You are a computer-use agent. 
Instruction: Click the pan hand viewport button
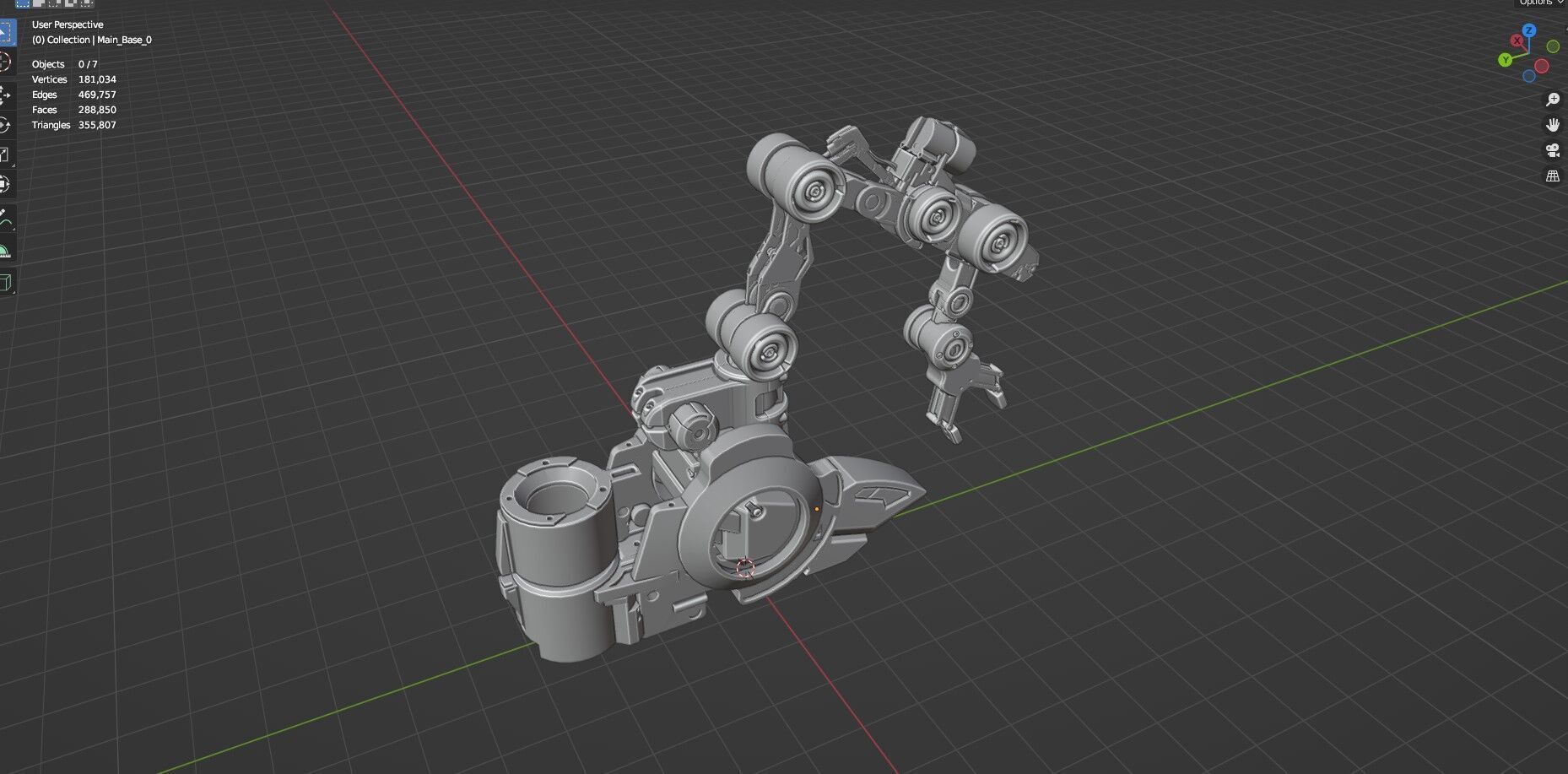click(1552, 125)
